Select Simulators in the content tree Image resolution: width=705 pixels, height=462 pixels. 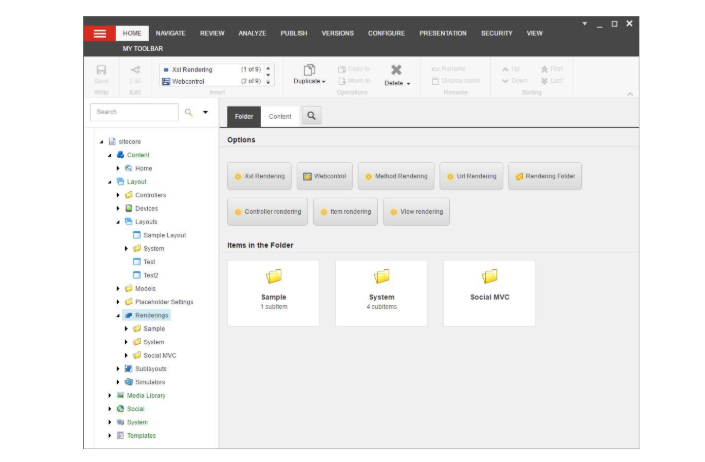[x=150, y=382]
